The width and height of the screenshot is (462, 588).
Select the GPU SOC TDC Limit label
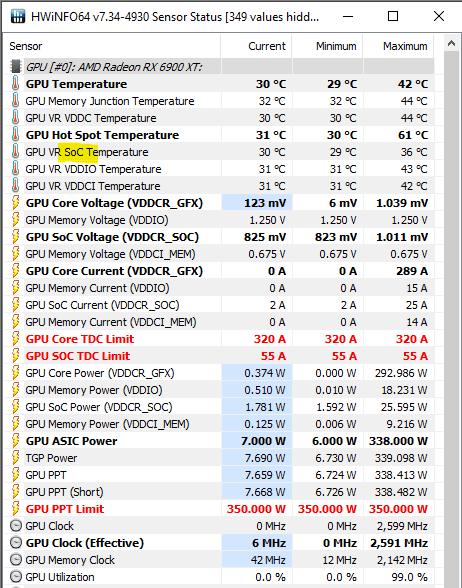pyautogui.click(x=78, y=356)
